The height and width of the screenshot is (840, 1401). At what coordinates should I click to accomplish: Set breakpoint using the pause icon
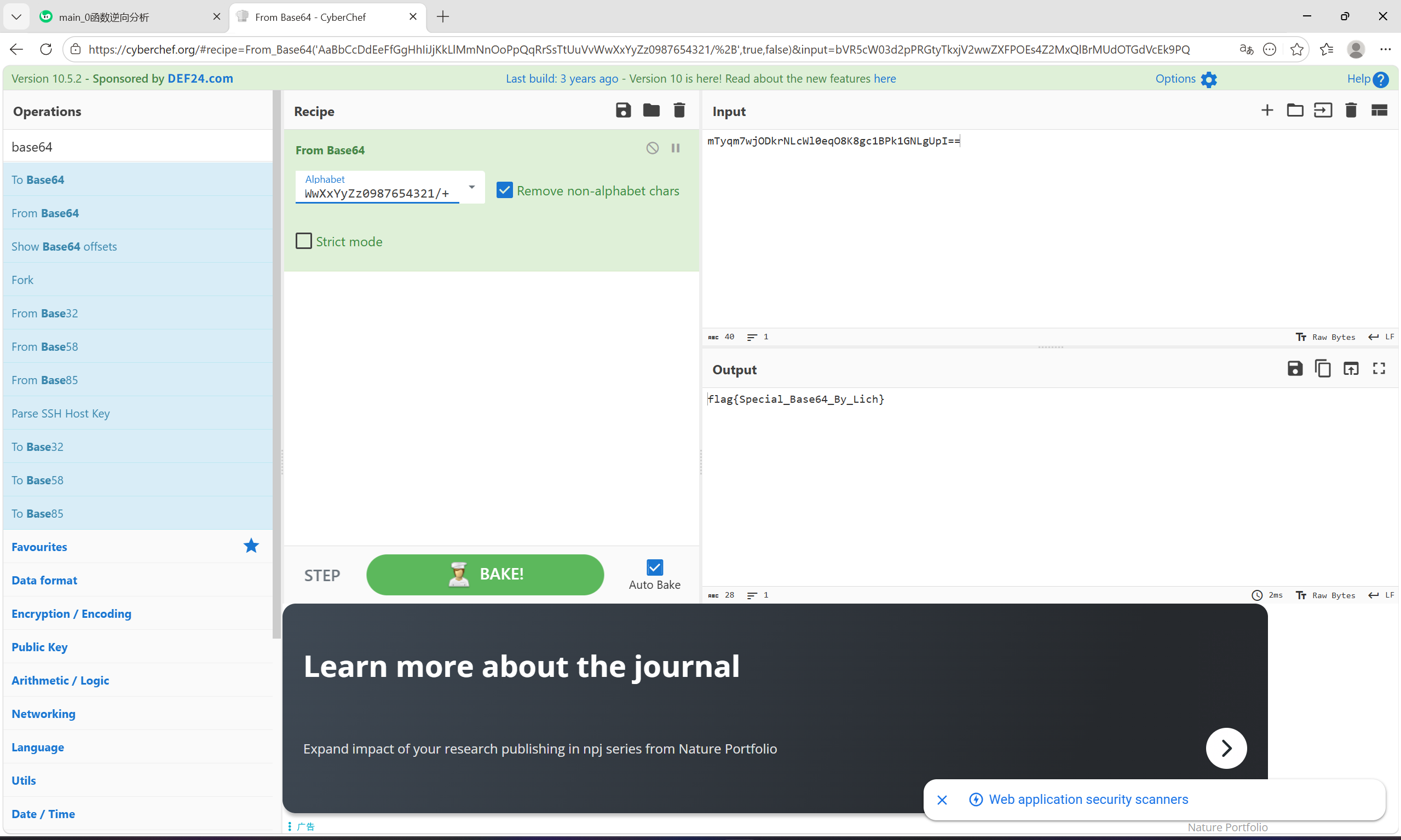tap(676, 148)
